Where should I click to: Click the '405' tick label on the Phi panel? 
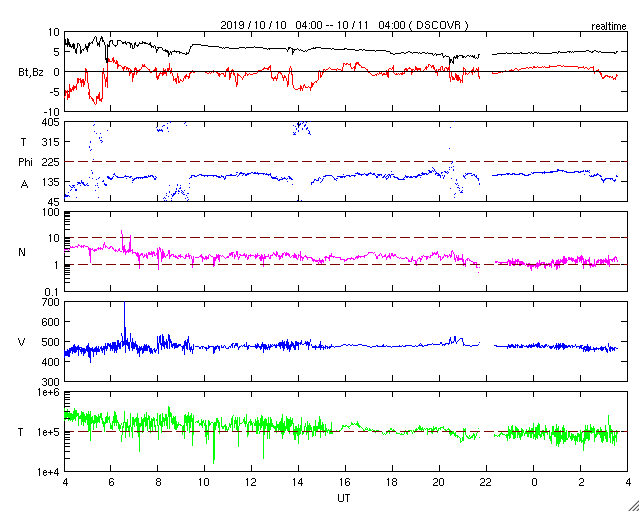pyautogui.click(x=51, y=122)
